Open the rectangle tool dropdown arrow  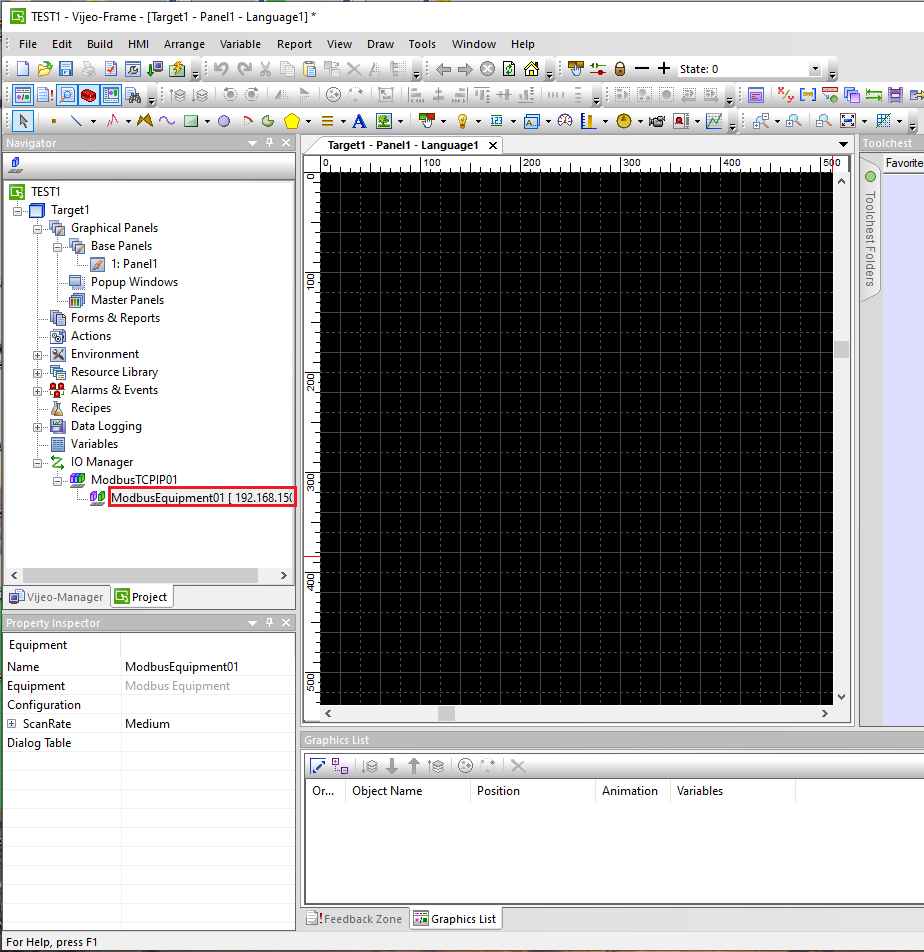[x=207, y=121]
